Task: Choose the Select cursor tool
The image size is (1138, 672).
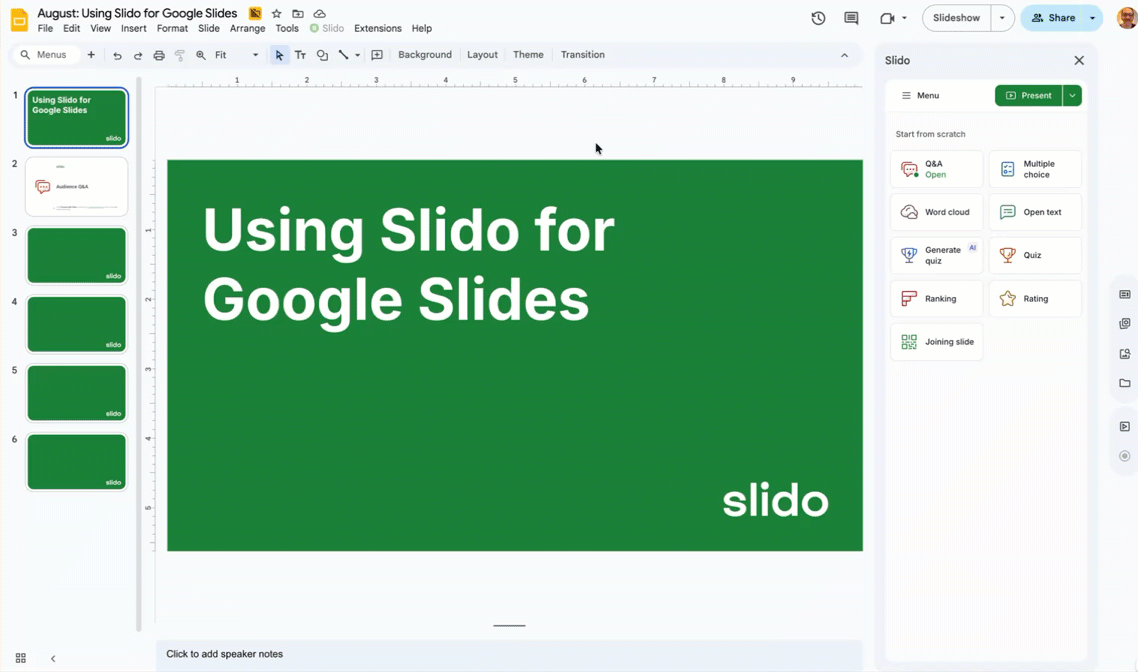Action: [x=279, y=55]
